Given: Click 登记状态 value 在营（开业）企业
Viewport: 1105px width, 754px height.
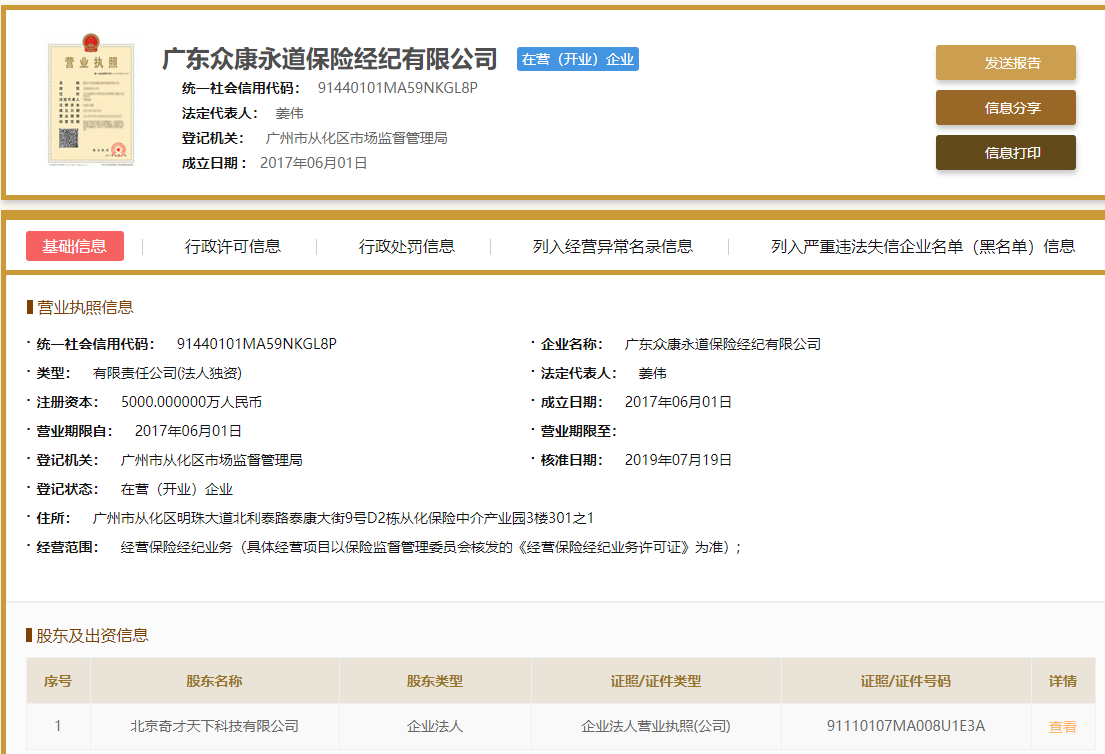Looking at the screenshot, I should 176,489.
